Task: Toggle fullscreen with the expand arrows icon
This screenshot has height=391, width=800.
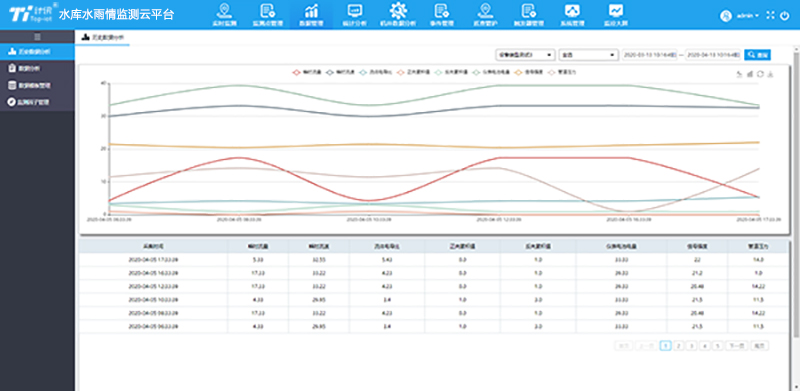Action: point(770,16)
